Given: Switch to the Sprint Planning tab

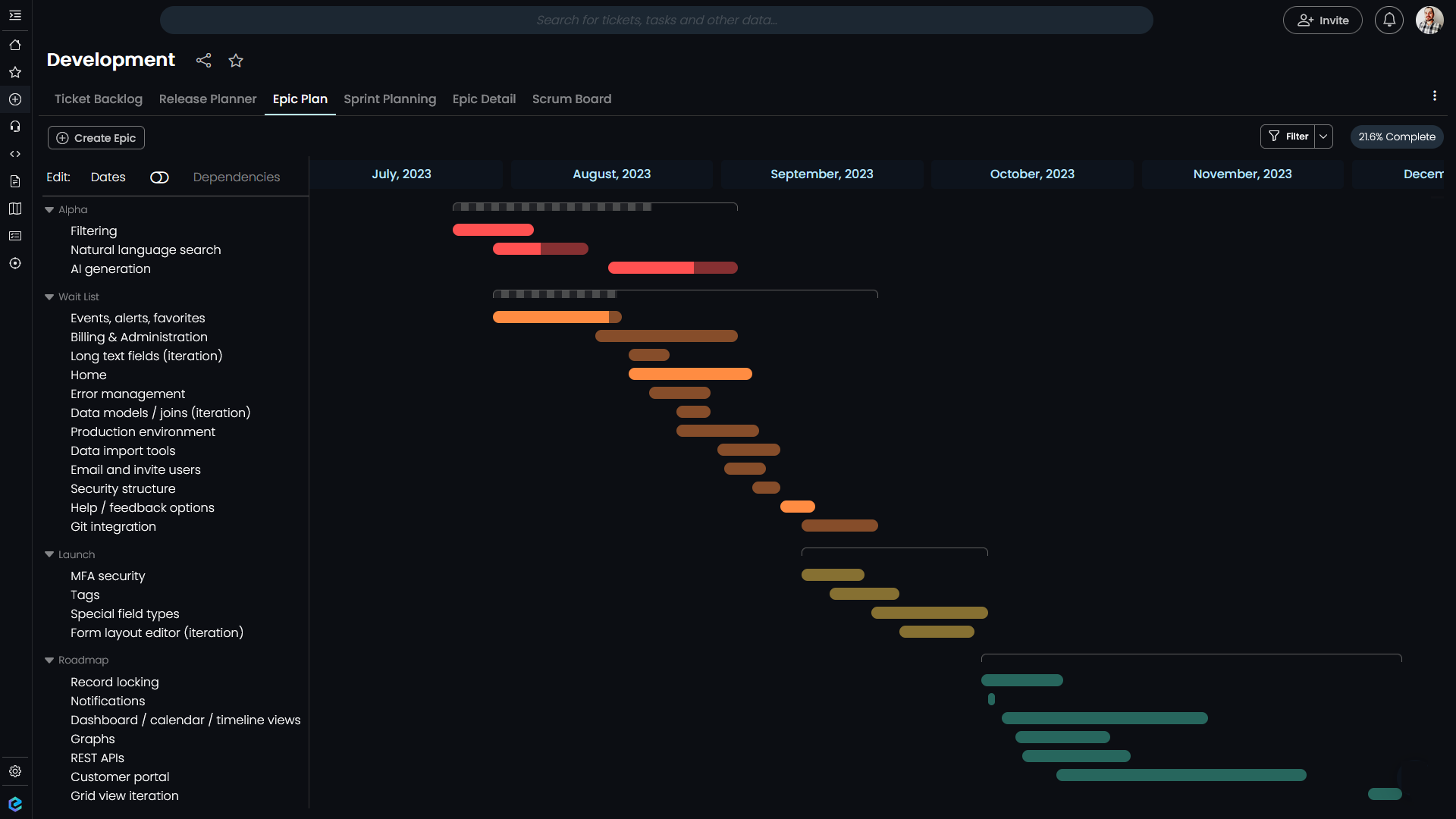Looking at the screenshot, I should (x=390, y=99).
